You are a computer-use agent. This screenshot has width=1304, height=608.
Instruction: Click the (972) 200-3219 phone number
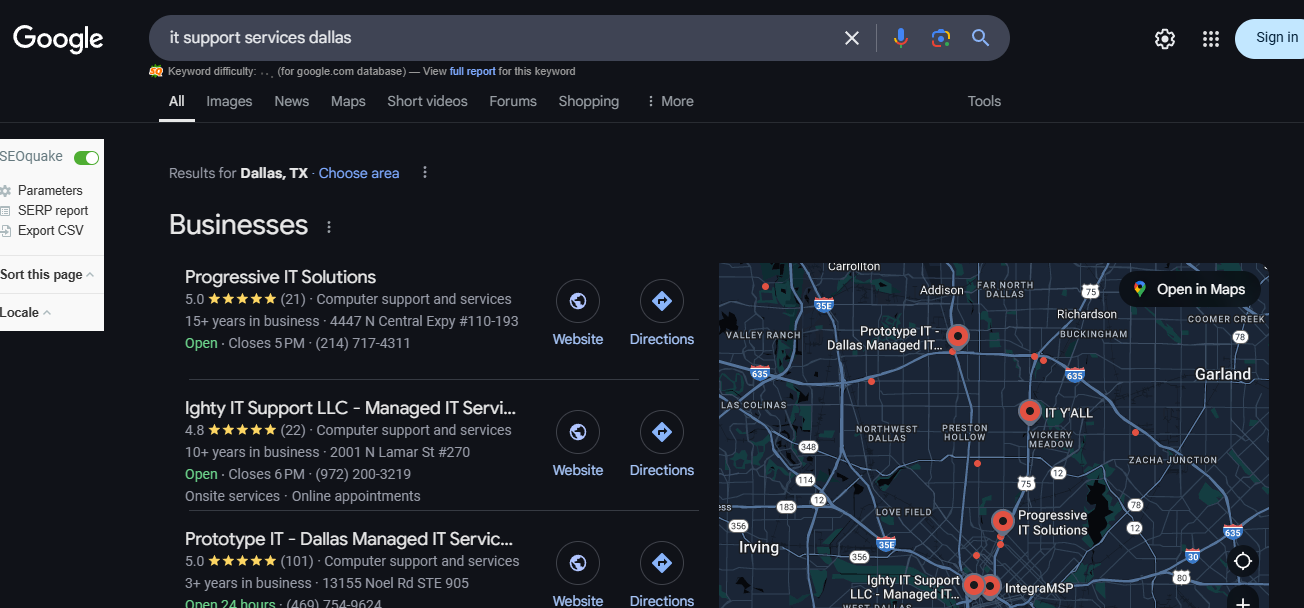[363, 474]
